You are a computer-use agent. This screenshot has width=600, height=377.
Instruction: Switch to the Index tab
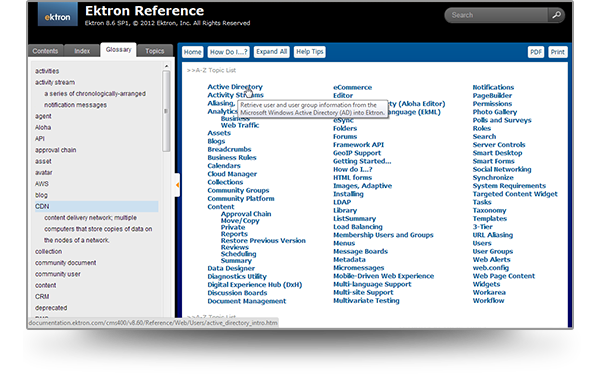tap(82, 51)
